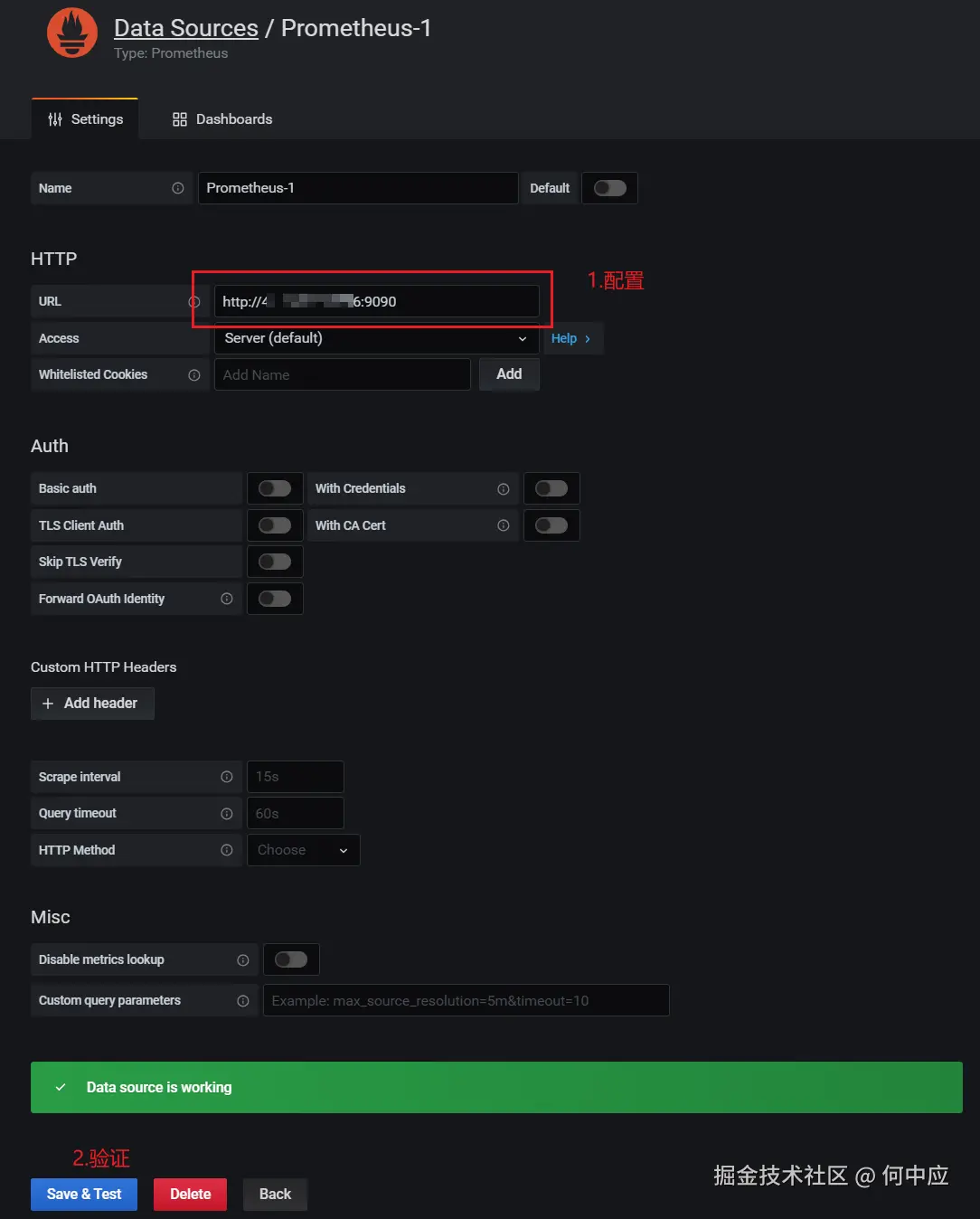Screen dimensions: 980x1219
Task: Click the Add header button
Action: click(92, 704)
